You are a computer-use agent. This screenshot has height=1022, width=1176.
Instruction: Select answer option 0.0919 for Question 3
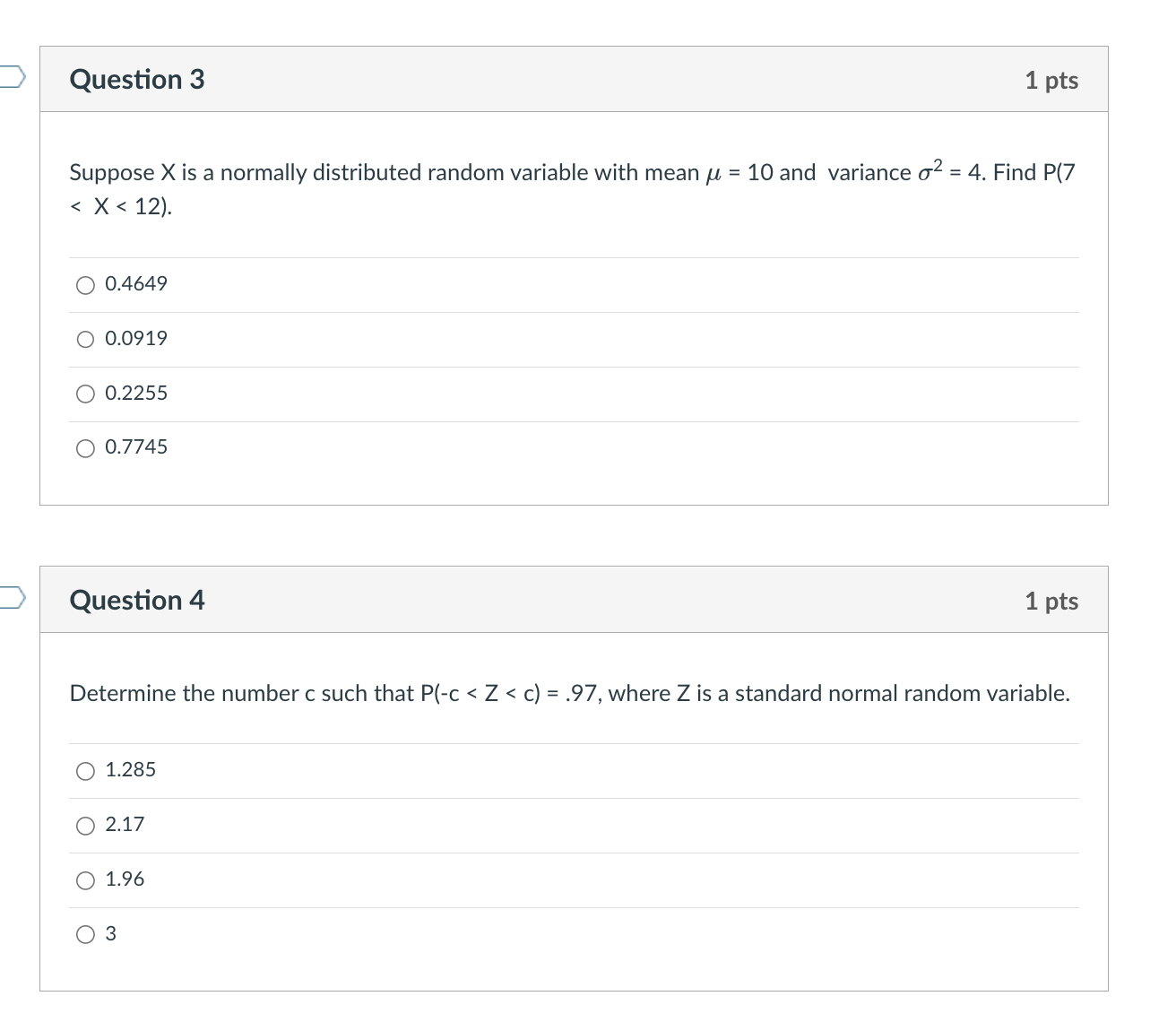click(x=85, y=338)
